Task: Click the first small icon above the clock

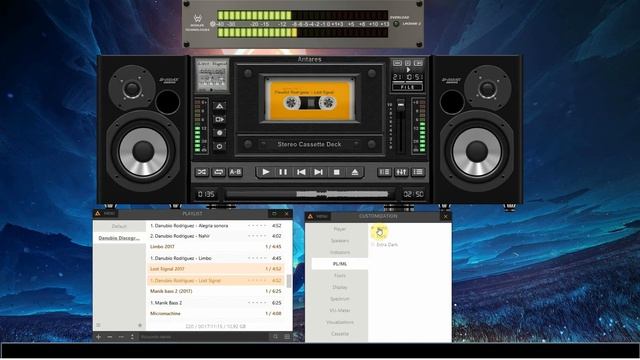Action: [x=397, y=63]
